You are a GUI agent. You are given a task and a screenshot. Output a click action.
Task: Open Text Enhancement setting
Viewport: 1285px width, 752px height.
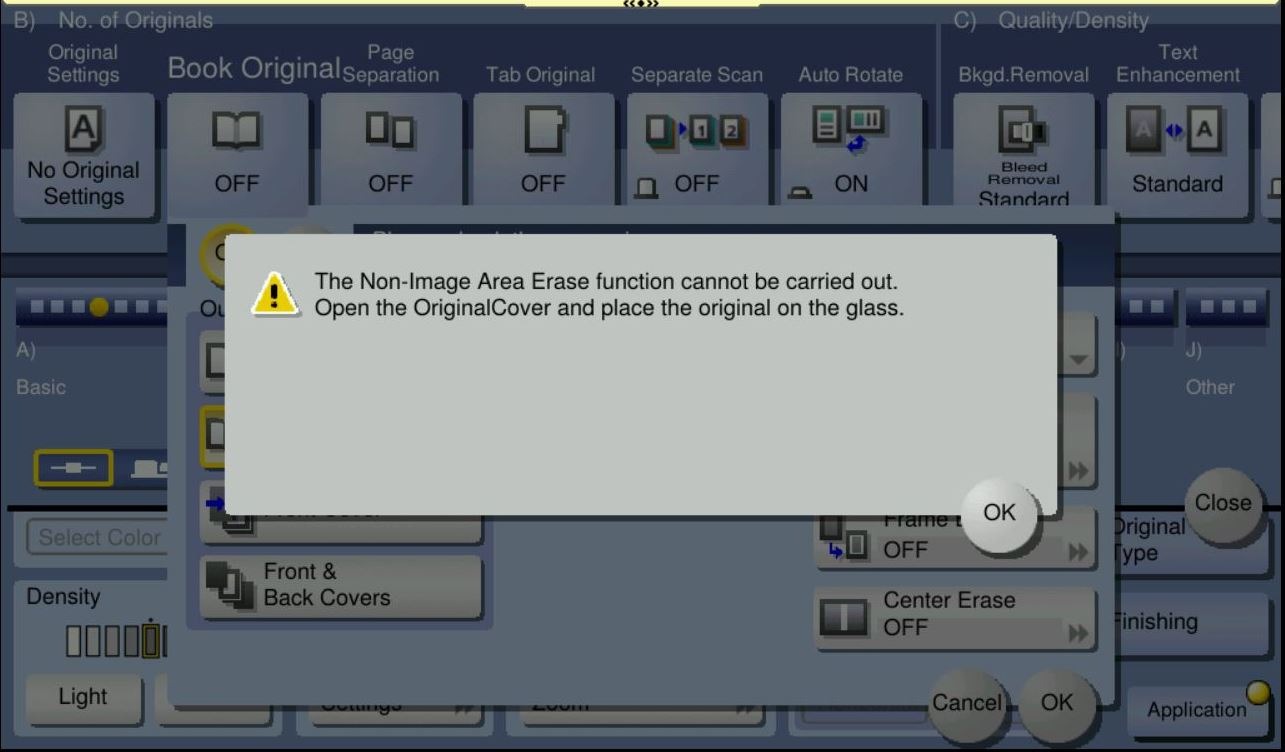pos(1177,155)
